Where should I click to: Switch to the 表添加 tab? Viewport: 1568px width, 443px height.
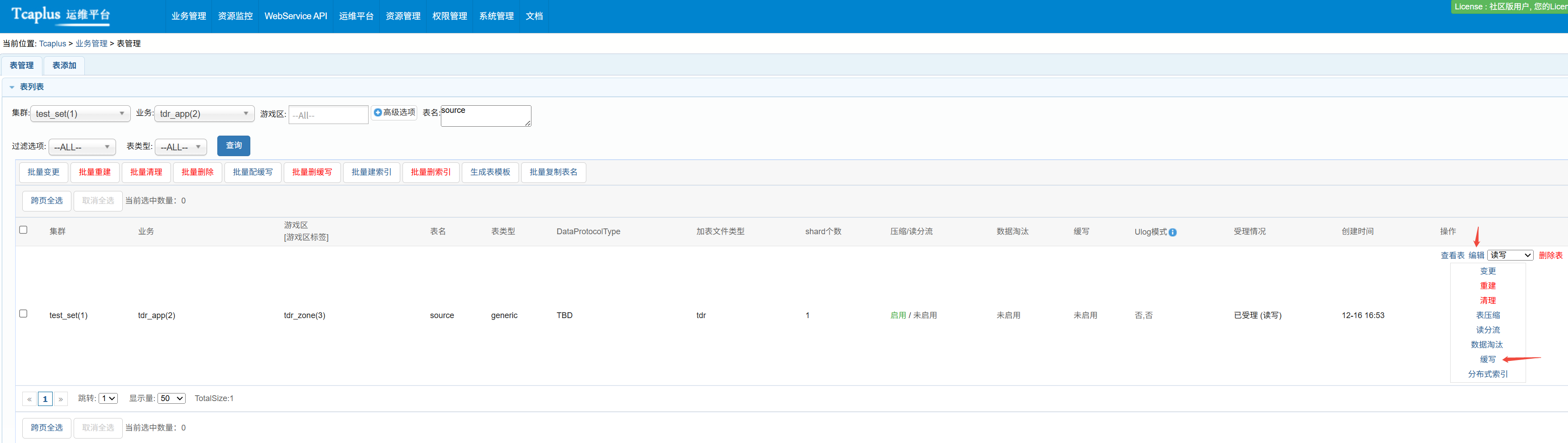pyautogui.click(x=64, y=66)
